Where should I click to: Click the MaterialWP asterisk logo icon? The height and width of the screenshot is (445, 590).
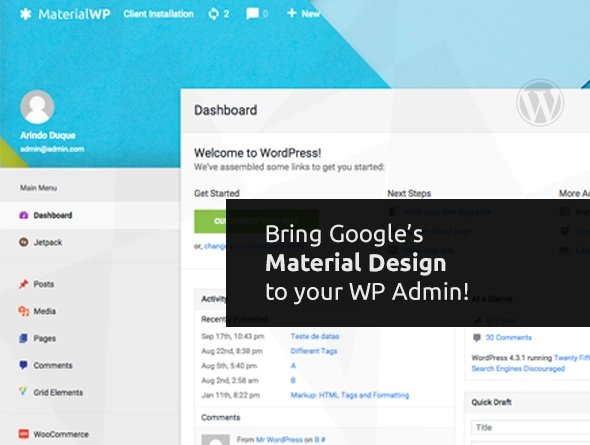[26, 14]
